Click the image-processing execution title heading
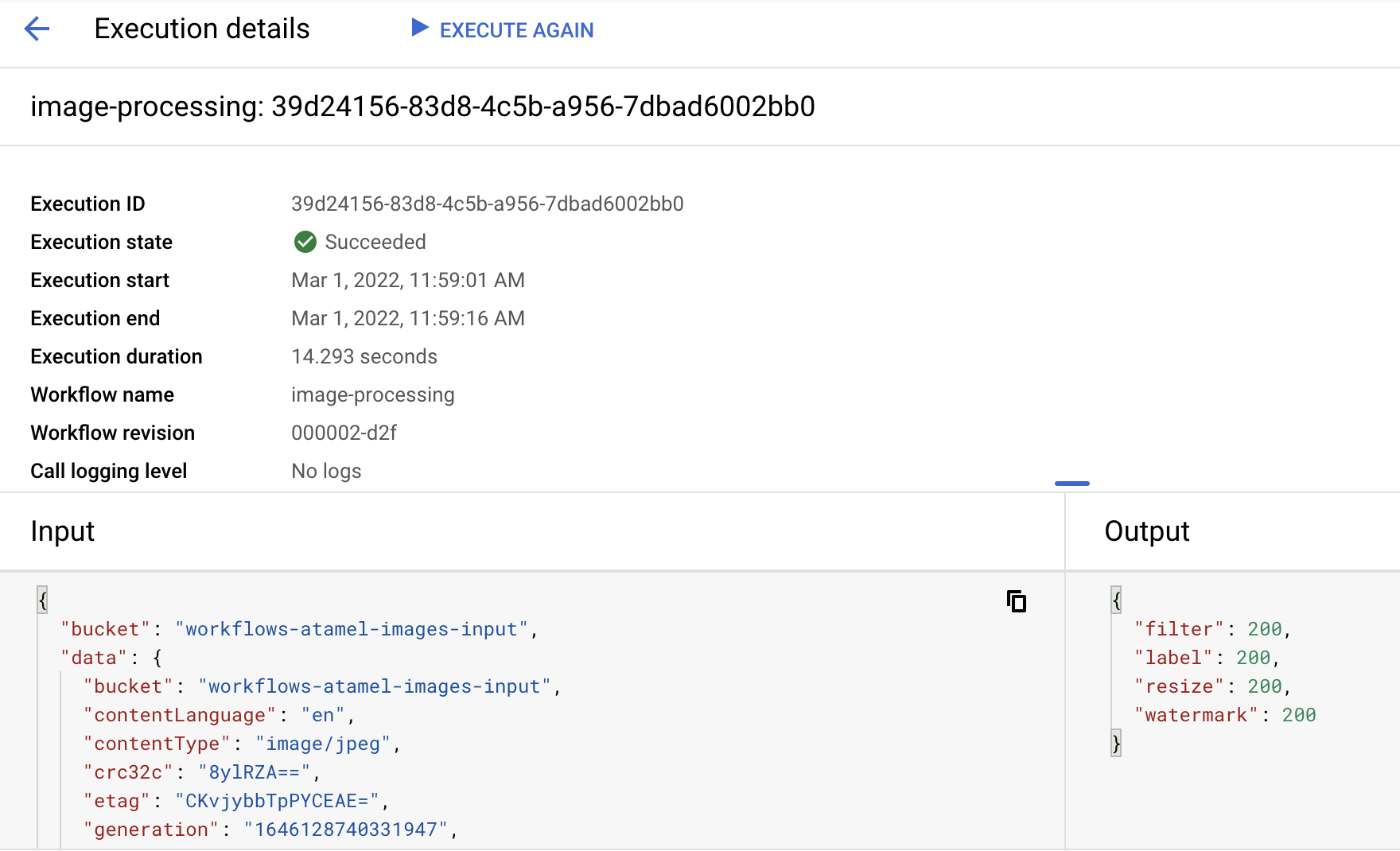This screenshot has height=851, width=1400. tap(422, 107)
